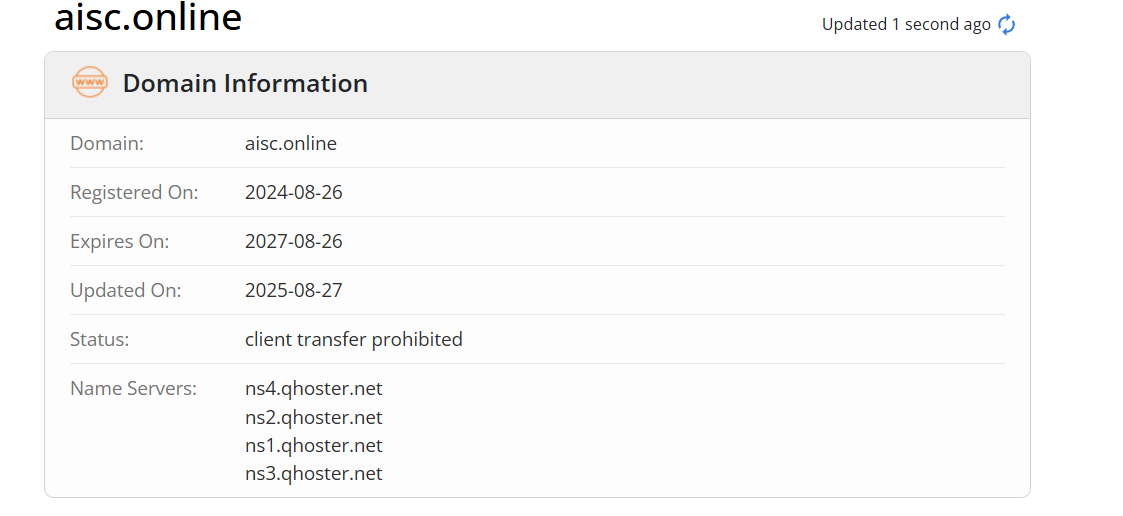Viewport: 1123px width, 516px height.
Task: Click the ns2.qhoster.net name server
Action: [314, 417]
